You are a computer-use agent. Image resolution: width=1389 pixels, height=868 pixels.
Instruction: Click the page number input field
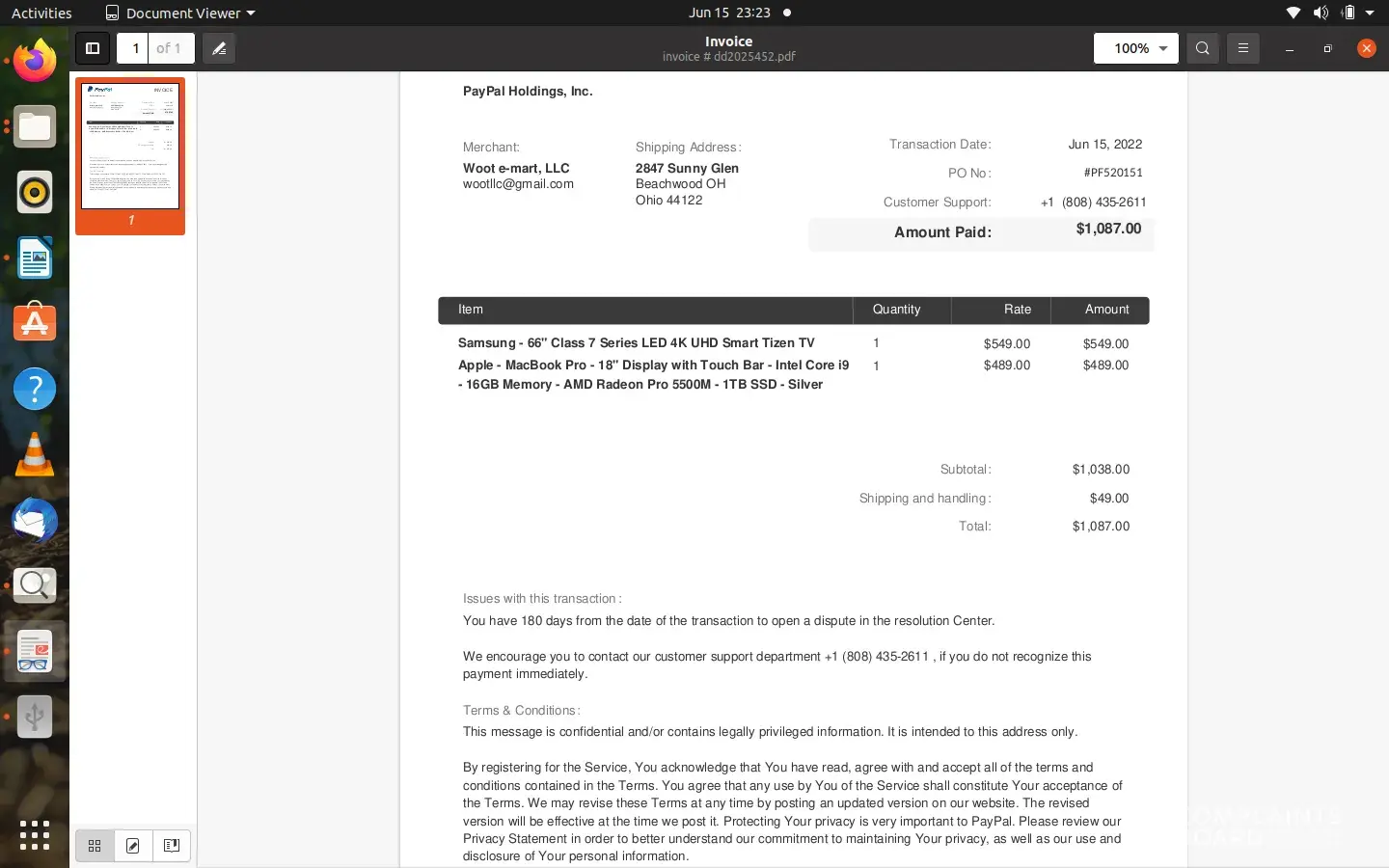pos(135,48)
